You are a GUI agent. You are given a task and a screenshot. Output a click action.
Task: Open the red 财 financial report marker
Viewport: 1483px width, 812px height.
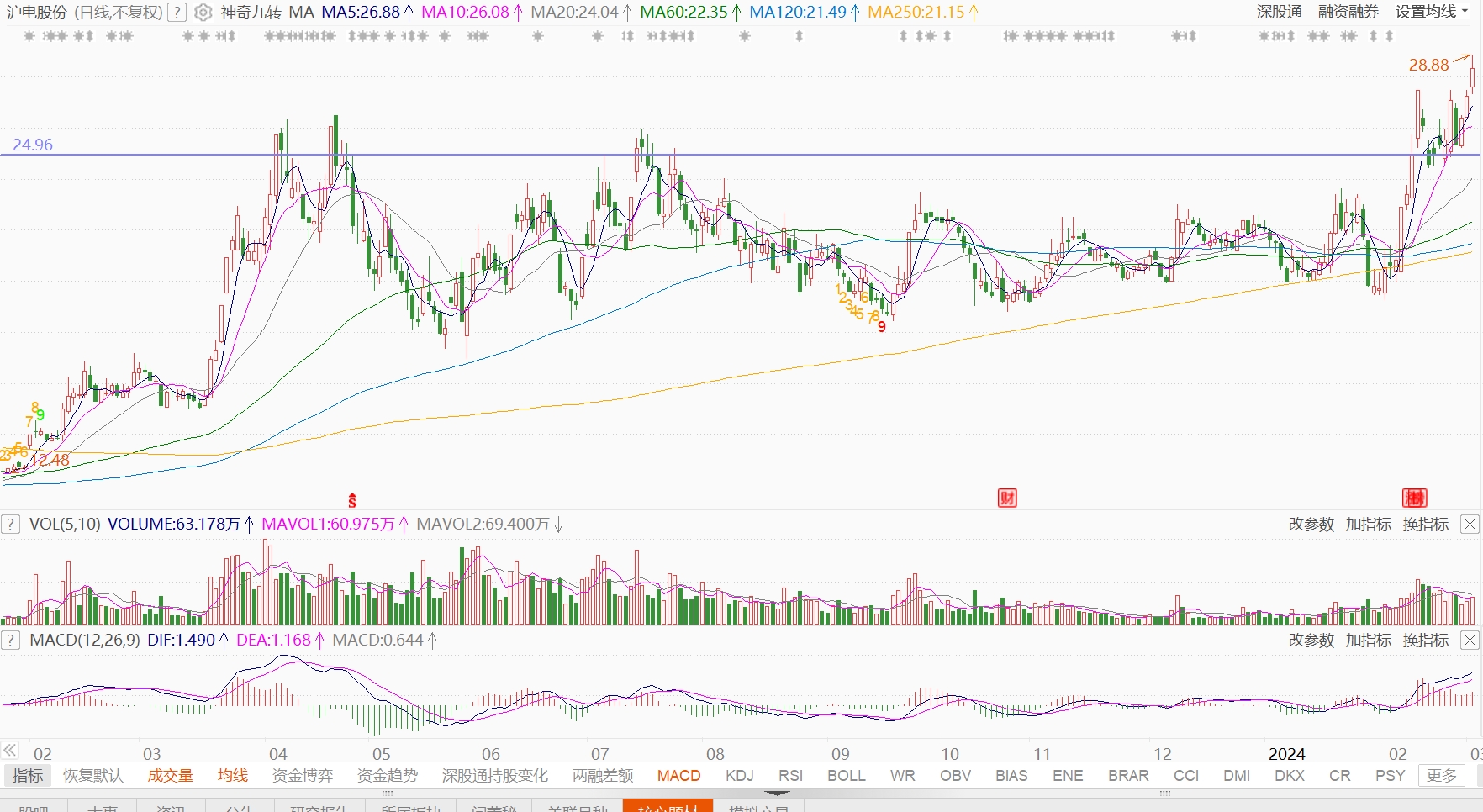(1007, 498)
